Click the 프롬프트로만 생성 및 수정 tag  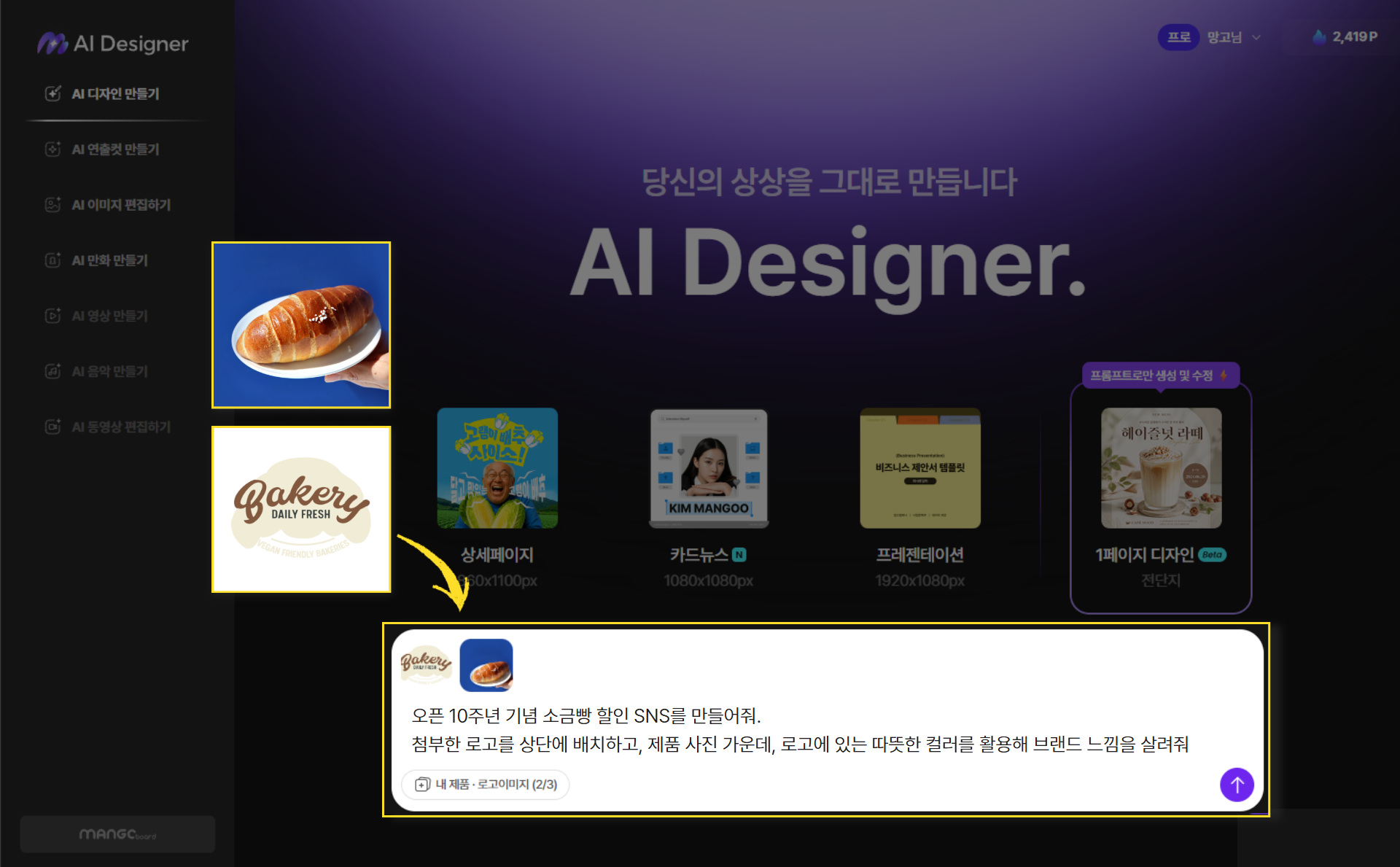(x=1159, y=376)
